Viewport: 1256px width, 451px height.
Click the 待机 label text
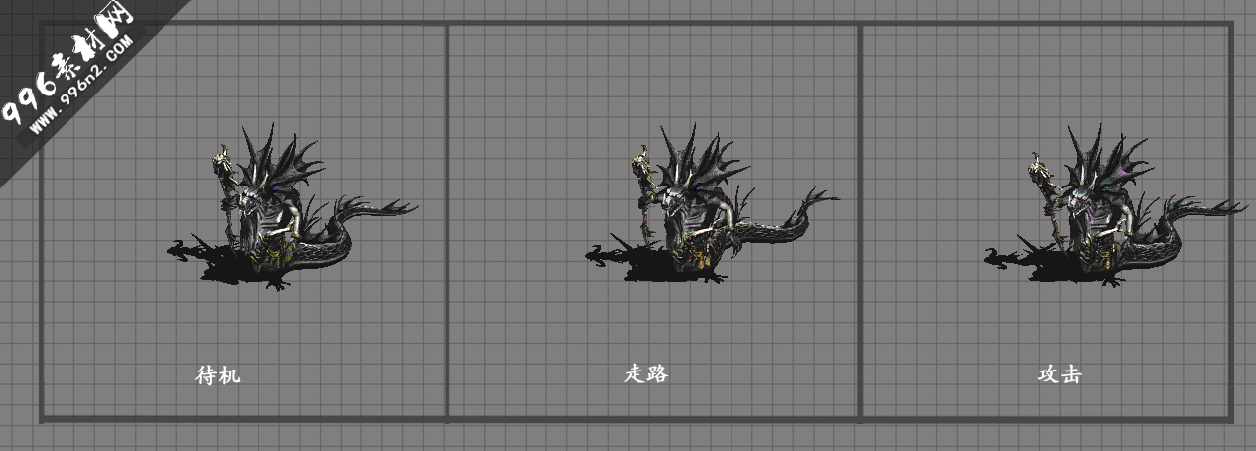[x=218, y=375]
